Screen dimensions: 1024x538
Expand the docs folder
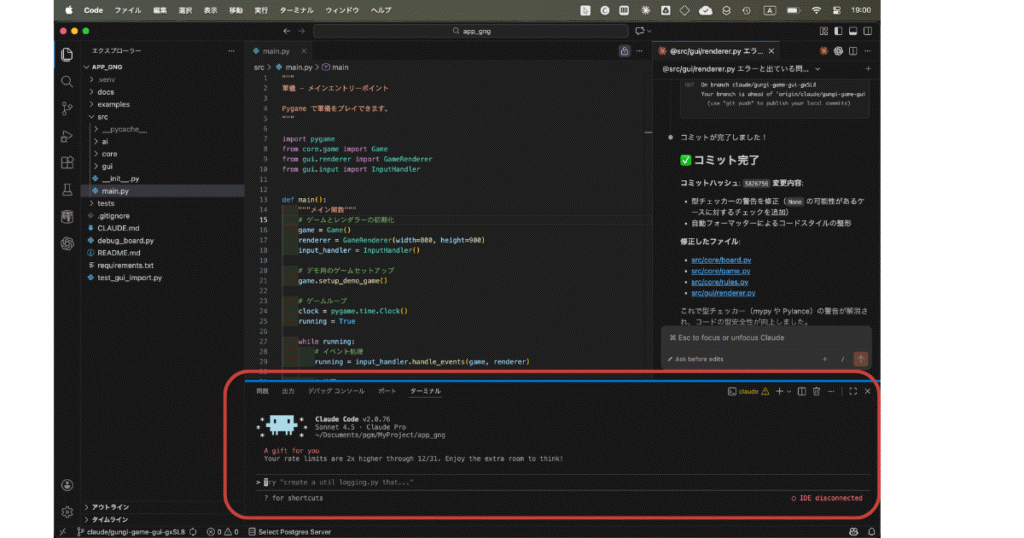coord(105,91)
